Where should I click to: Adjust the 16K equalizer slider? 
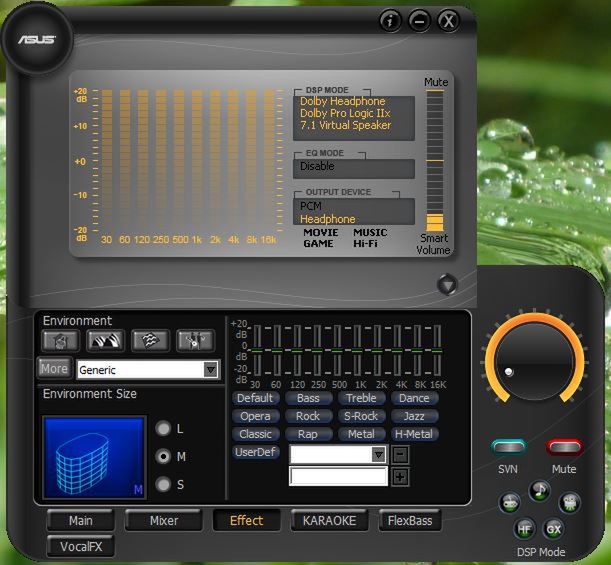(x=437, y=351)
